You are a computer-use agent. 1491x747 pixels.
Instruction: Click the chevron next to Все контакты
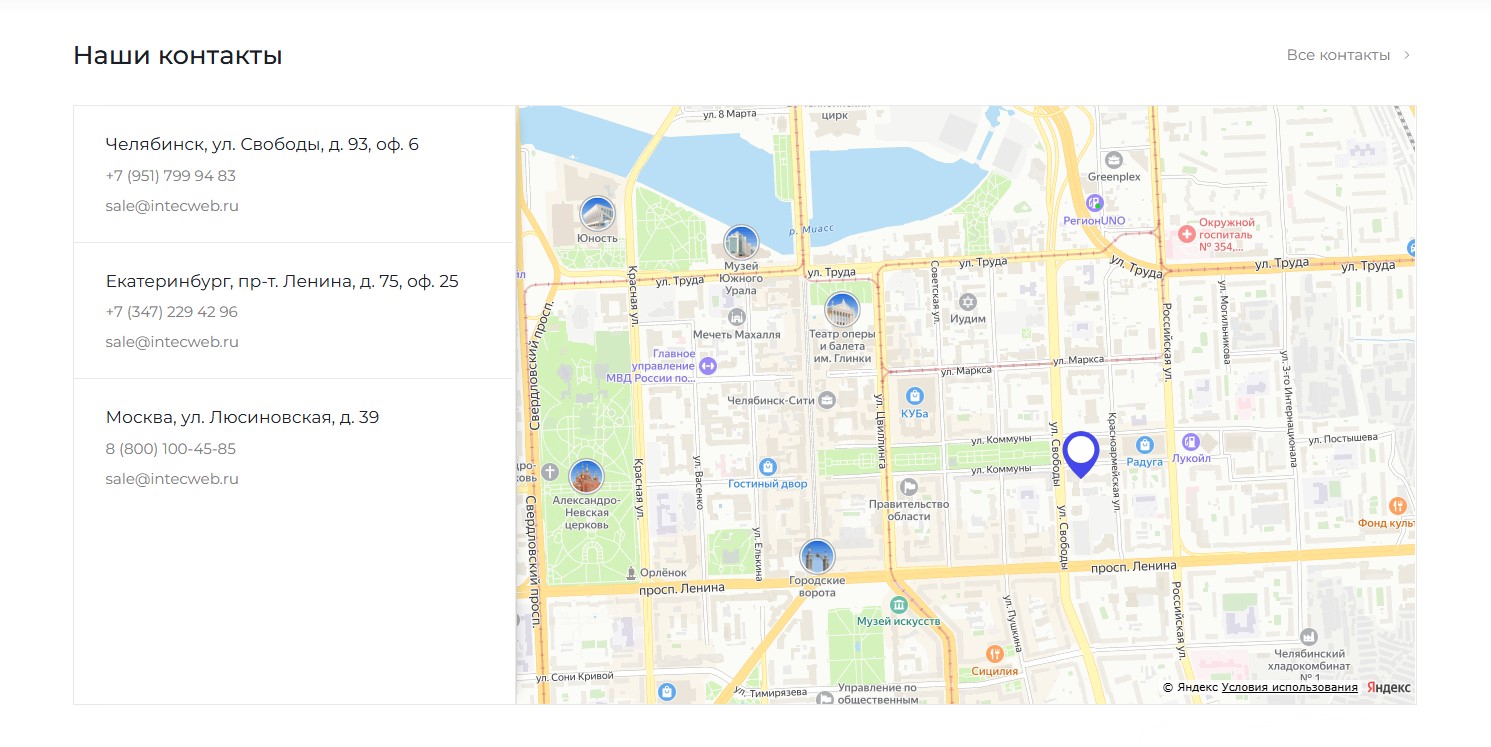pos(1407,55)
